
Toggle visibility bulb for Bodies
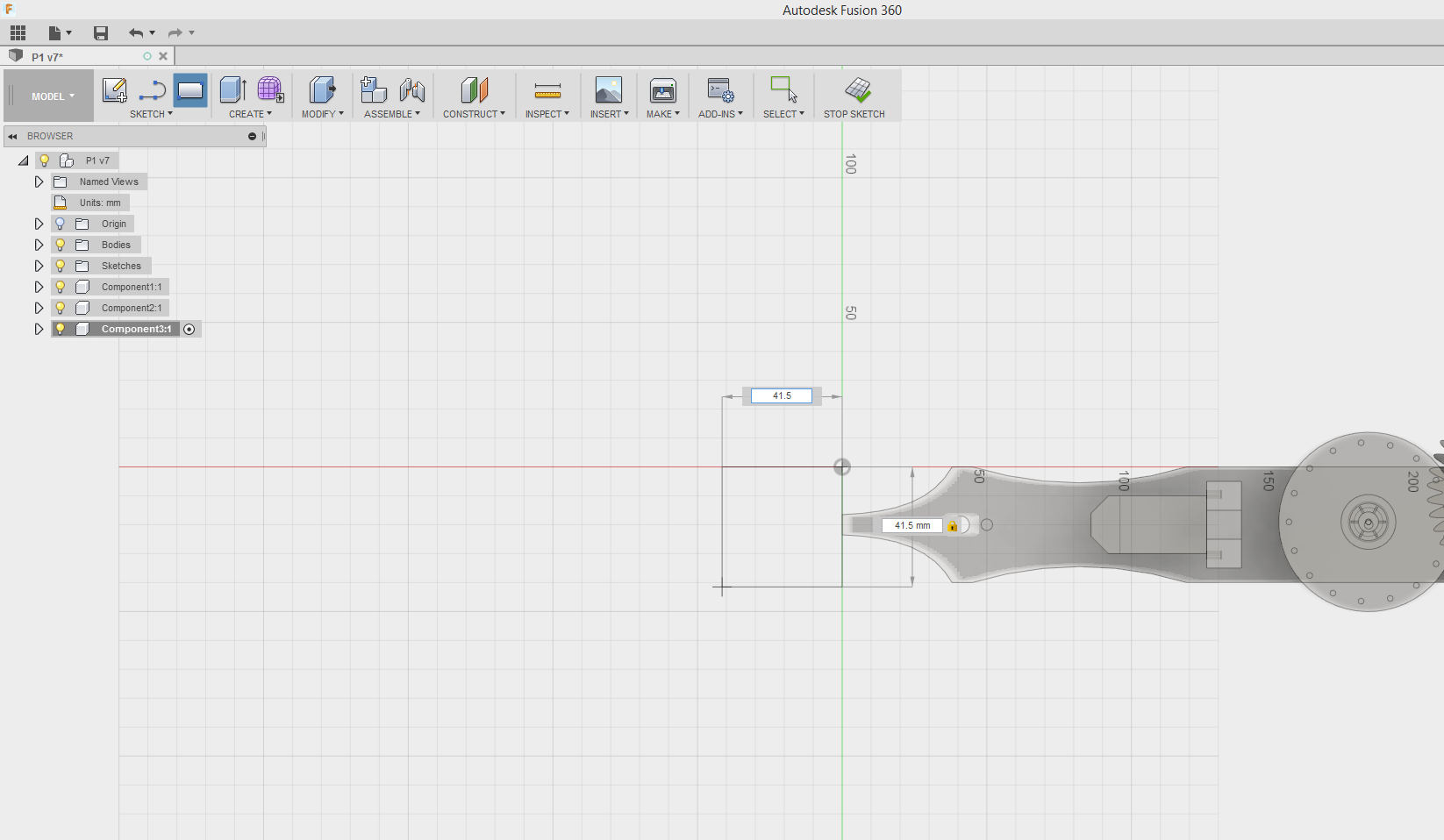click(x=61, y=245)
